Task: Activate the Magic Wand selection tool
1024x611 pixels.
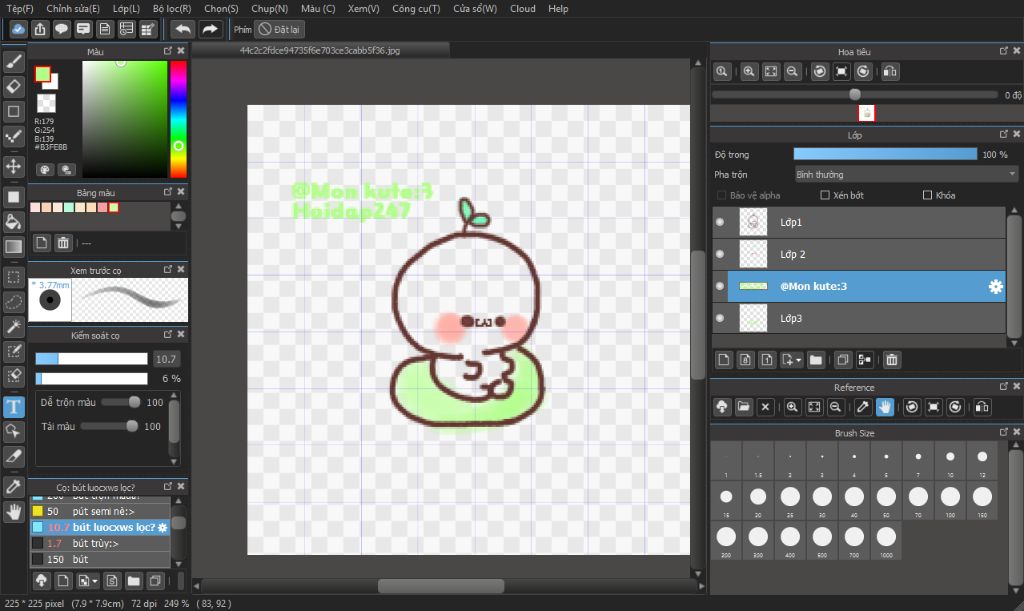Action: [14, 327]
